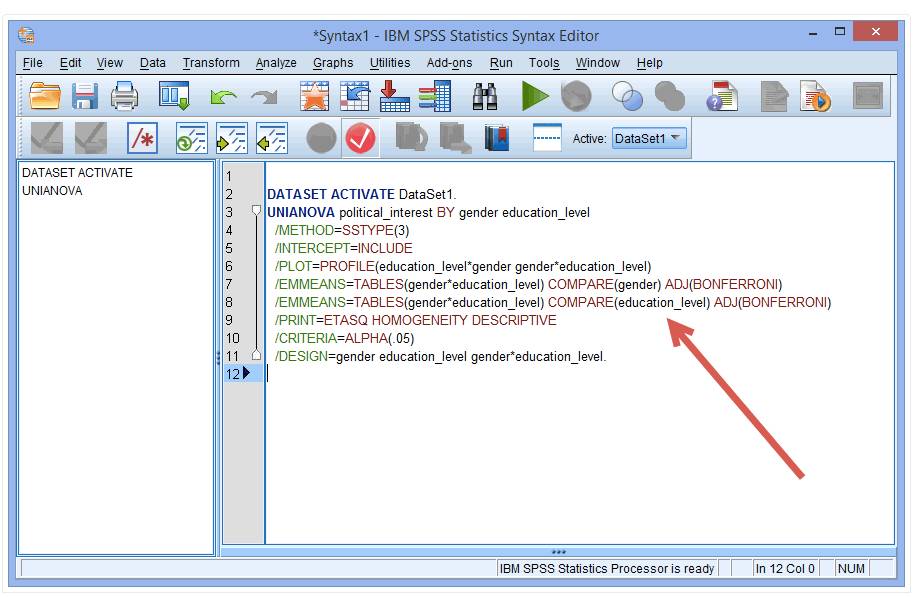919x597 pixels.
Task: Click the /PRINT=ETASQ HOMOGENEITY DESCRIPTIVE line
Action: coord(416,320)
